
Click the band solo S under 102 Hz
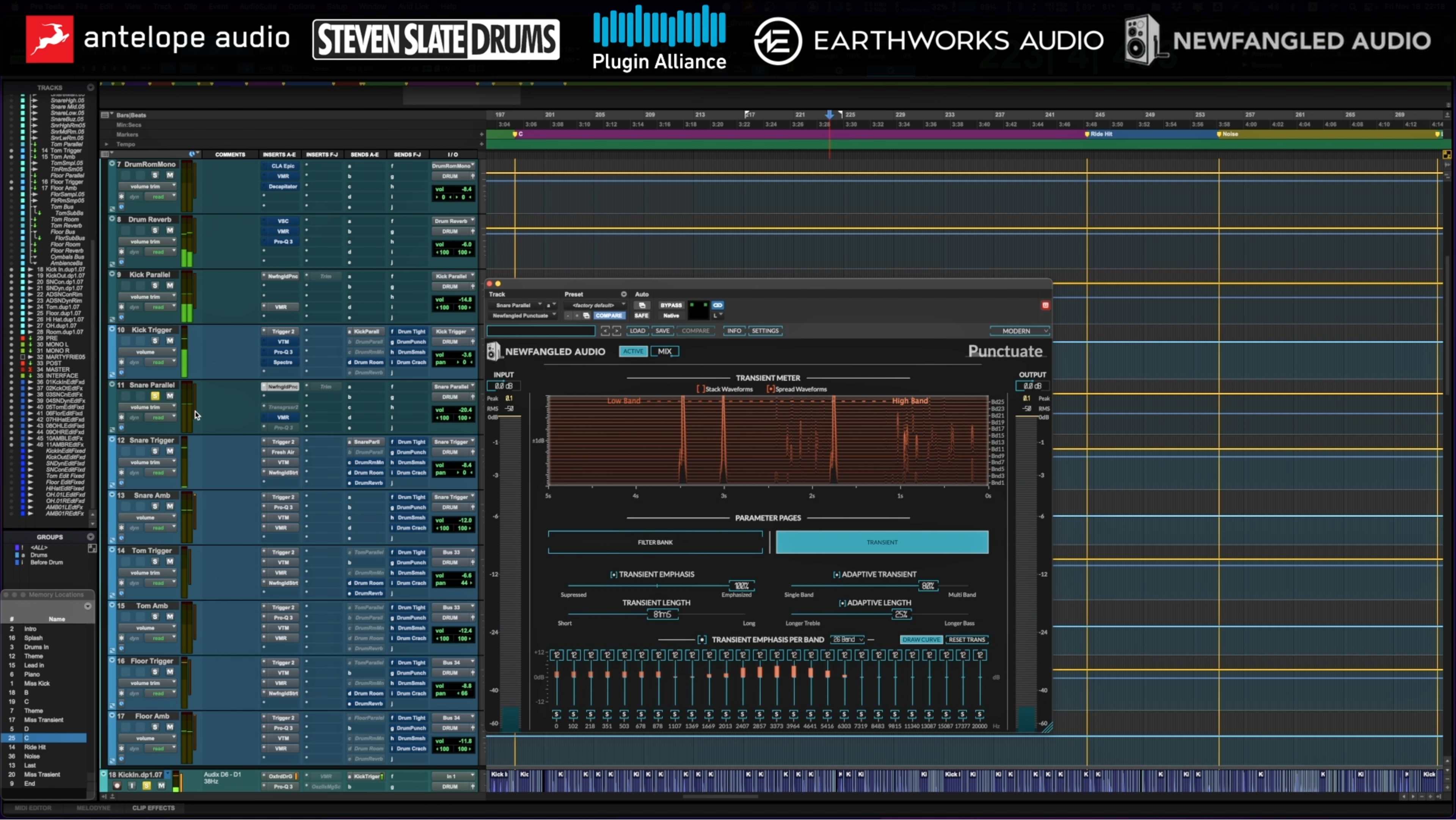(x=573, y=714)
